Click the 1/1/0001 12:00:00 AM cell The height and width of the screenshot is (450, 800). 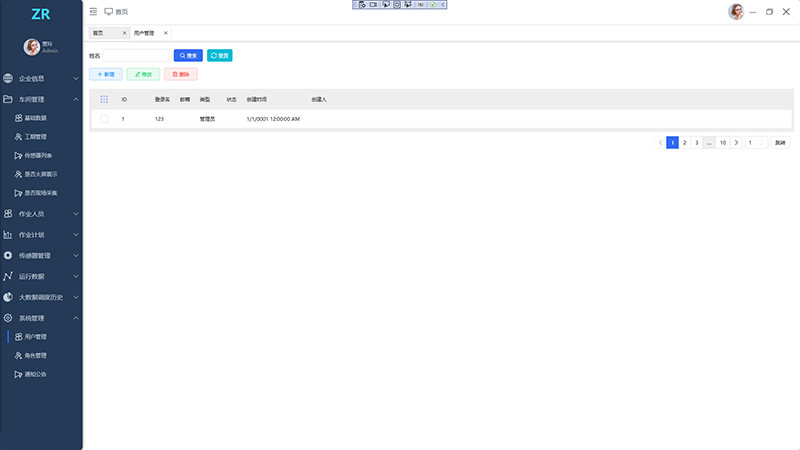(273, 119)
